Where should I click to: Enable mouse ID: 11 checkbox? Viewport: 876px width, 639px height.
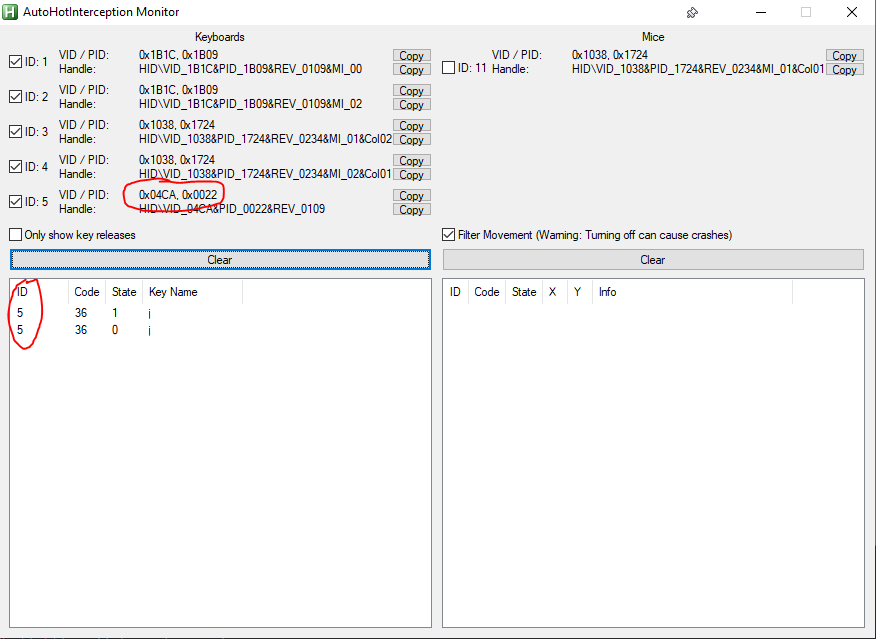pos(448,68)
